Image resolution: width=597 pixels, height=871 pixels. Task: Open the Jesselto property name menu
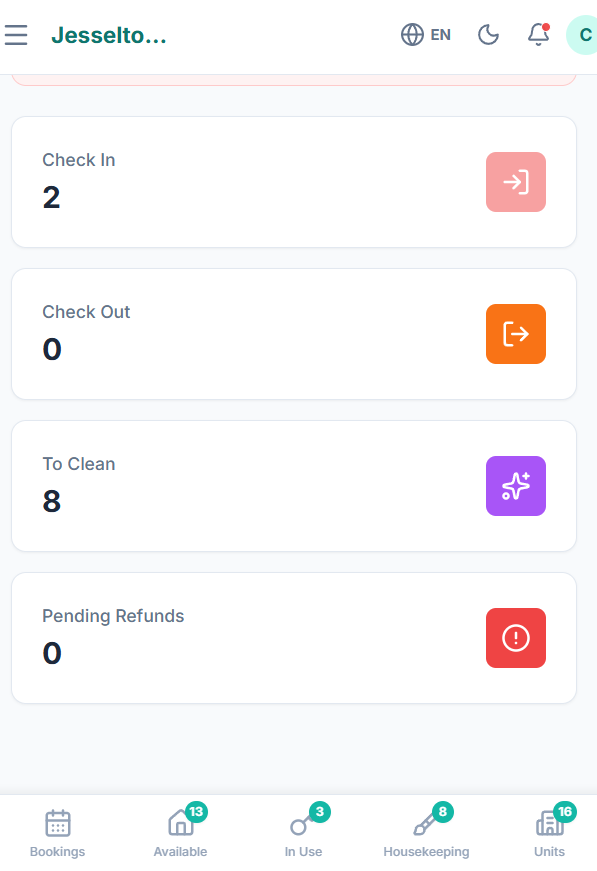click(x=109, y=34)
